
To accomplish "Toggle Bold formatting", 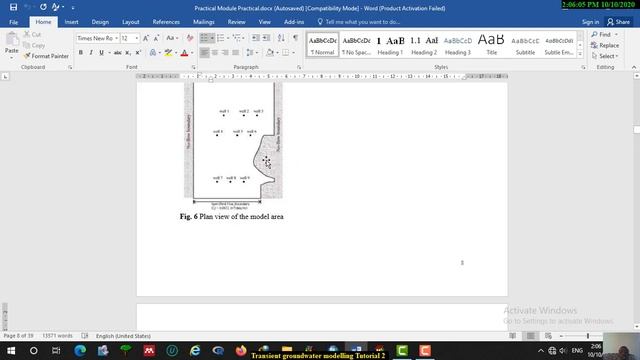I will click(x=81, y=52).
